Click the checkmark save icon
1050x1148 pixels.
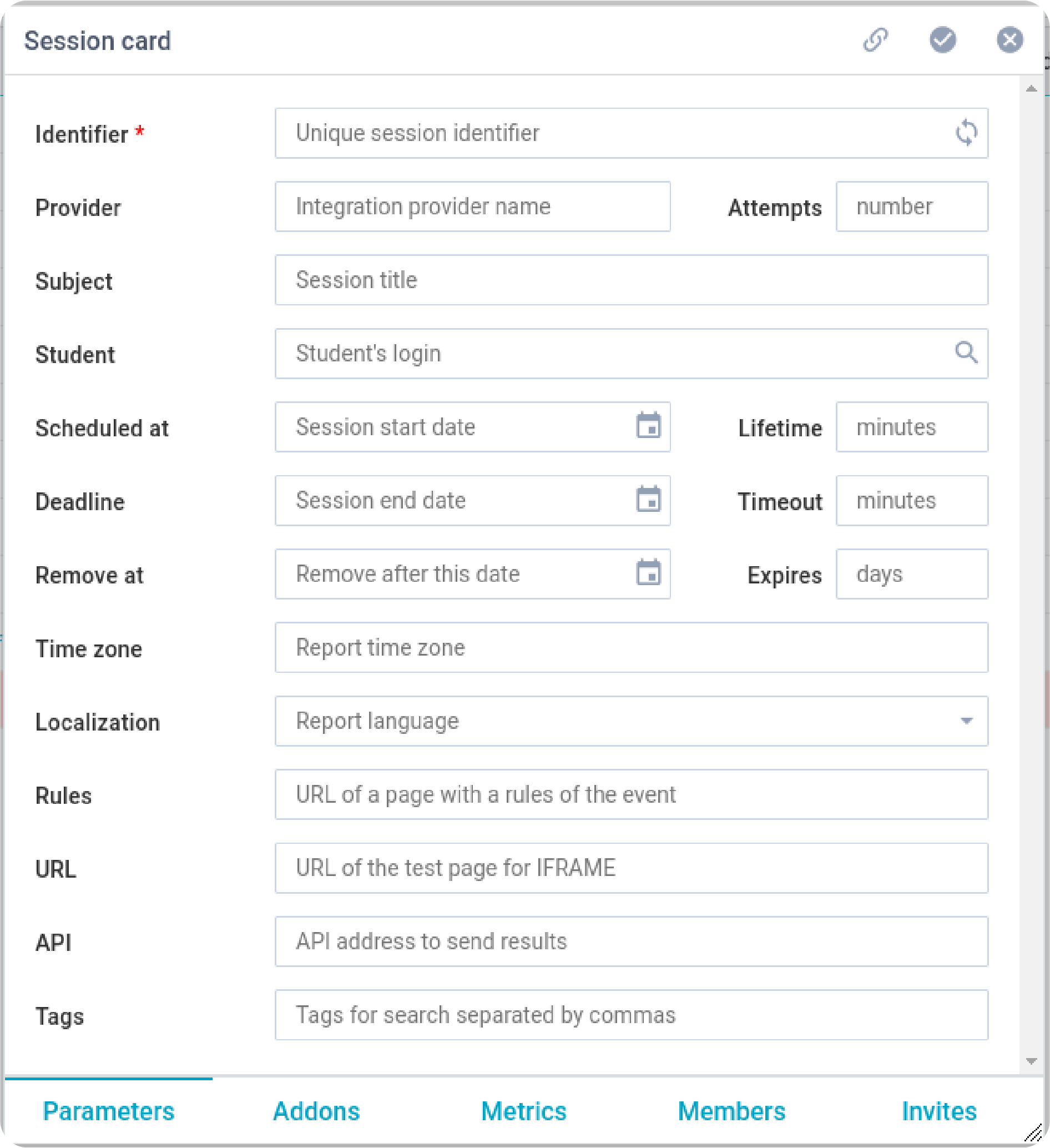(x=942, y=40)
